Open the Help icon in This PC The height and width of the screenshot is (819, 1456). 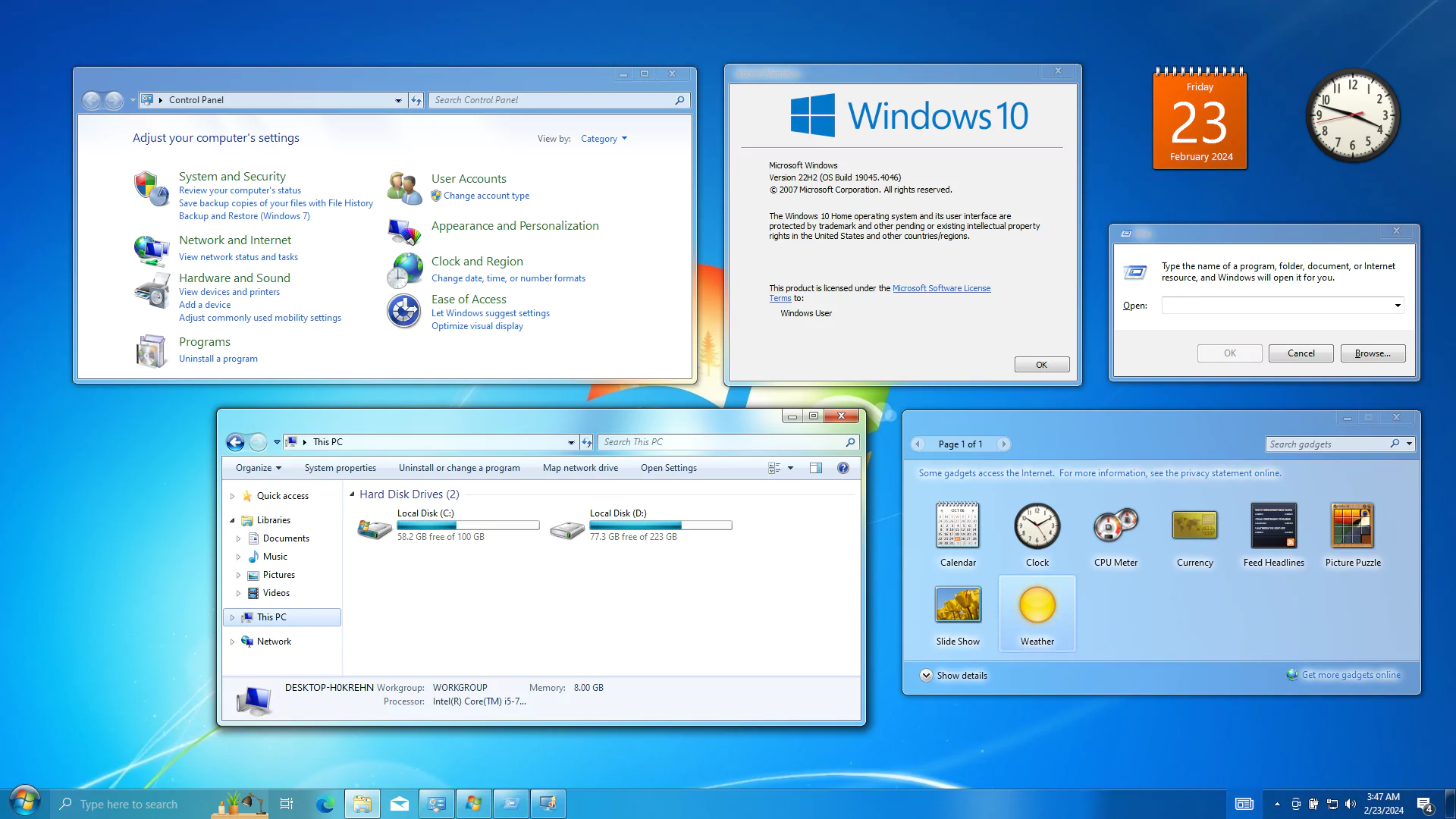pos(843,468)
